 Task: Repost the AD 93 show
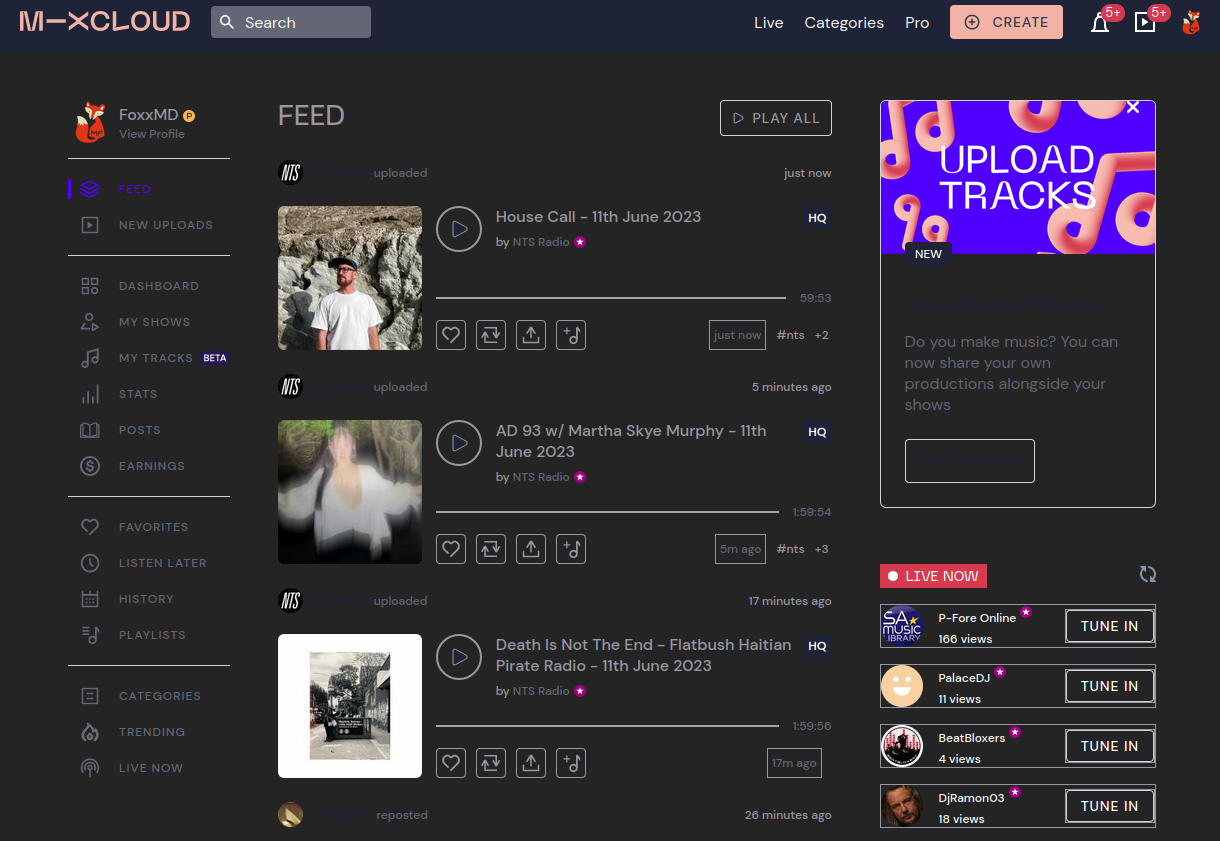[x=490, y=548]
